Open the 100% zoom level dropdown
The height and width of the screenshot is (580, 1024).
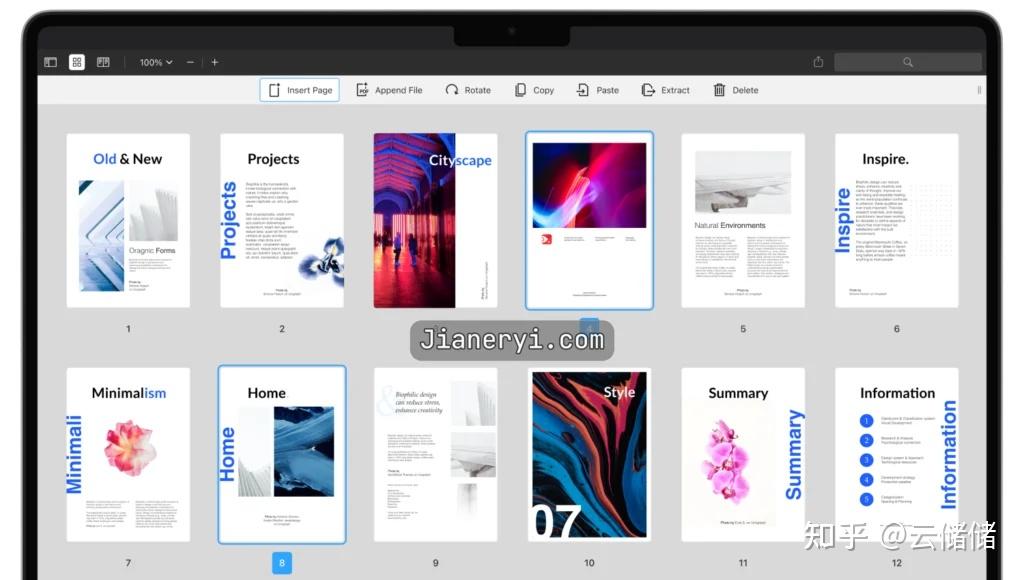pos(155,62)
